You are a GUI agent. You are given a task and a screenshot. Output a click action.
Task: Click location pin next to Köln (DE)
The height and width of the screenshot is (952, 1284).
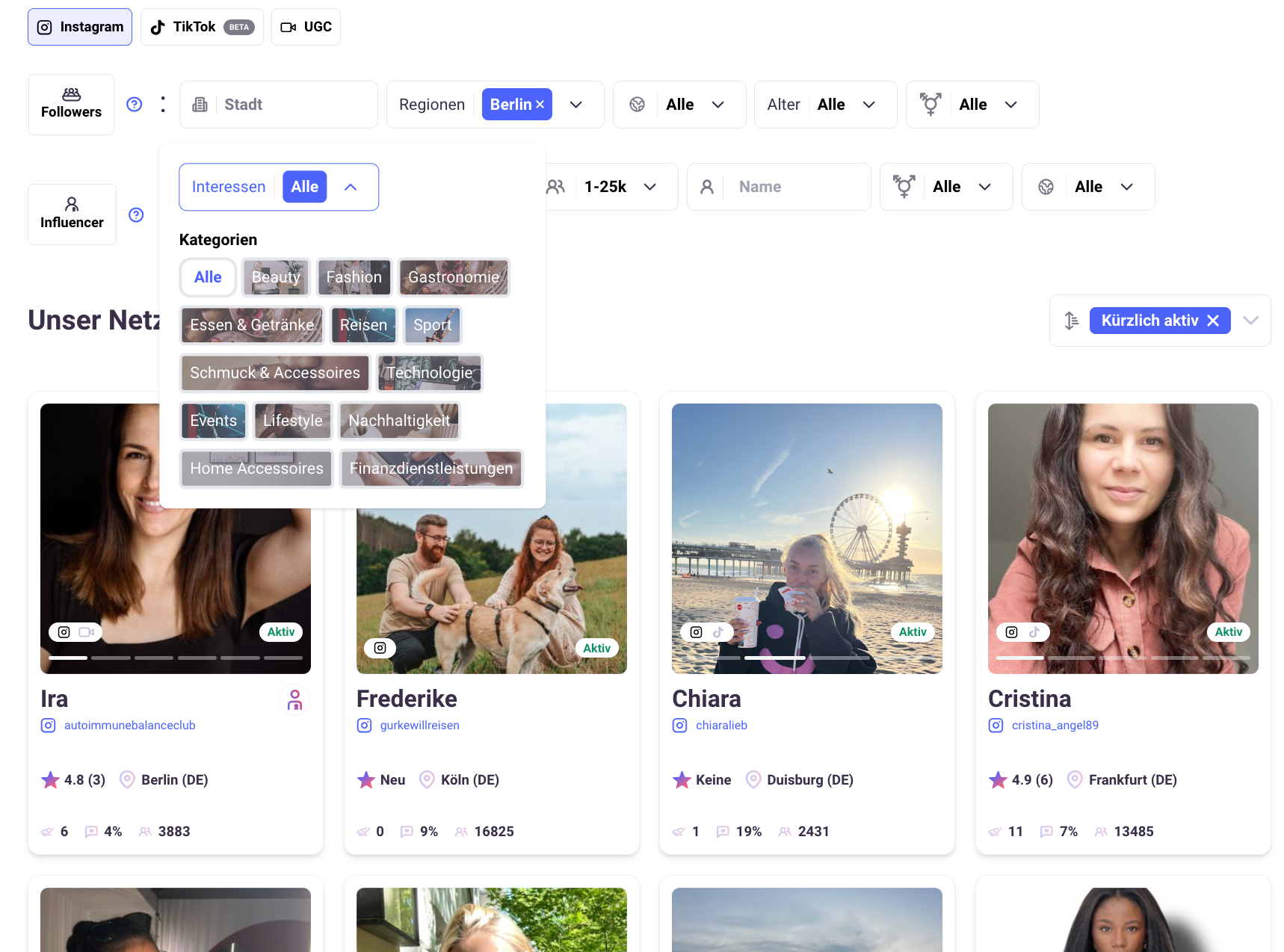(427, 780)
